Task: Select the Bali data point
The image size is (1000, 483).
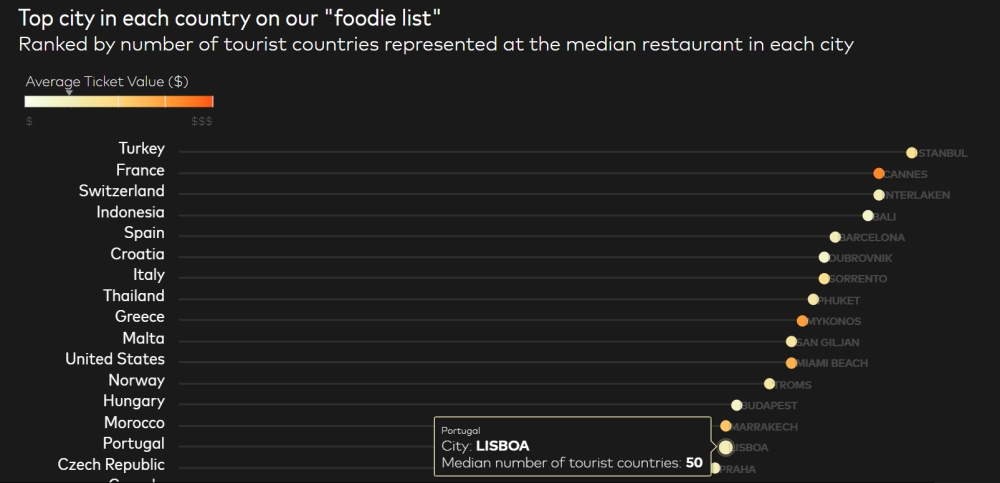Action: point(868,216)
